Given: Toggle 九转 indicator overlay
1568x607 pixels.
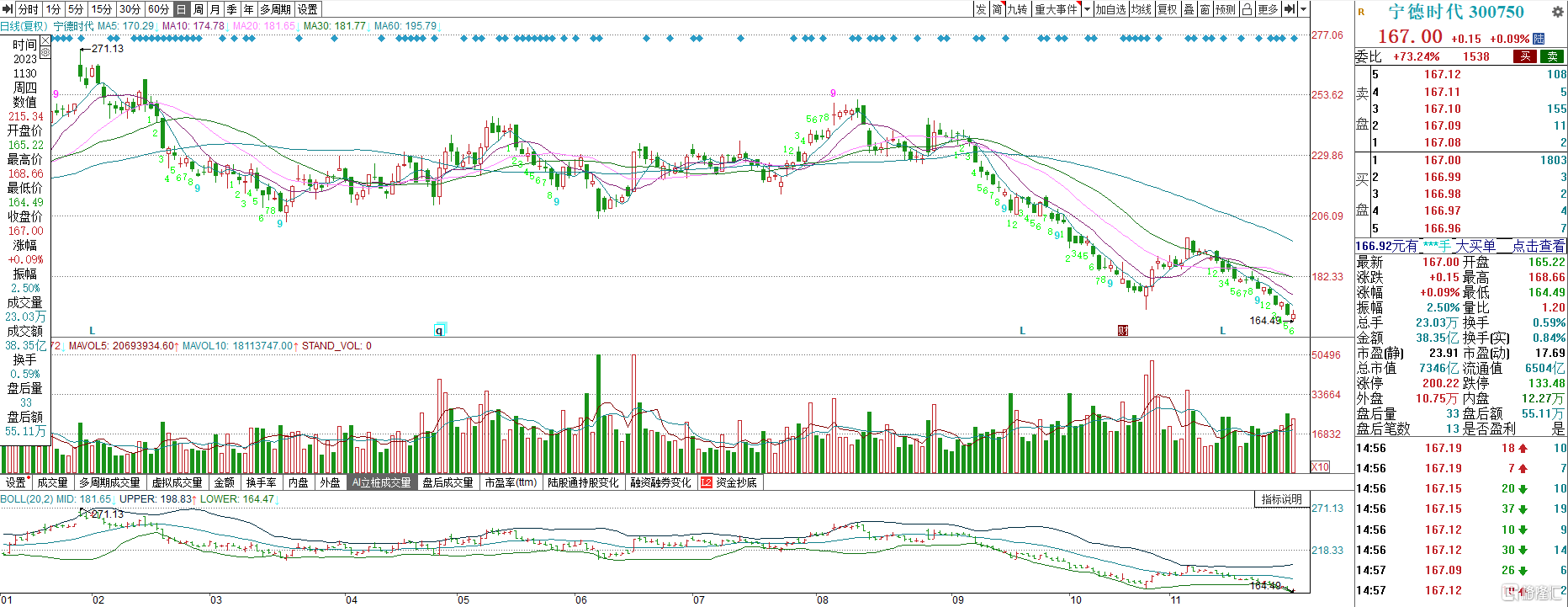Looking at the screenshot, I should [1017, 9].
